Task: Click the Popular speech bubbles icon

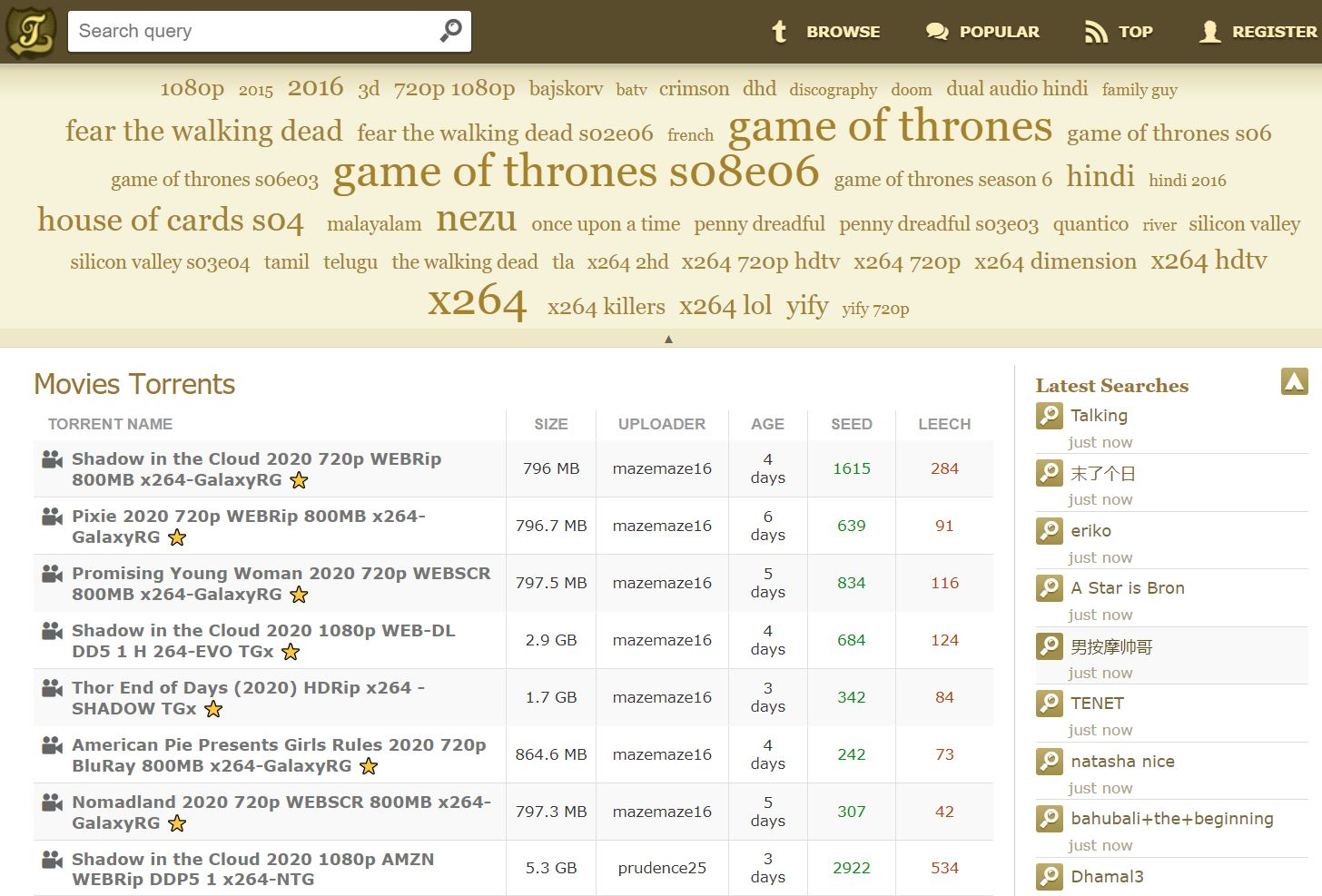Action: (936, 32)
